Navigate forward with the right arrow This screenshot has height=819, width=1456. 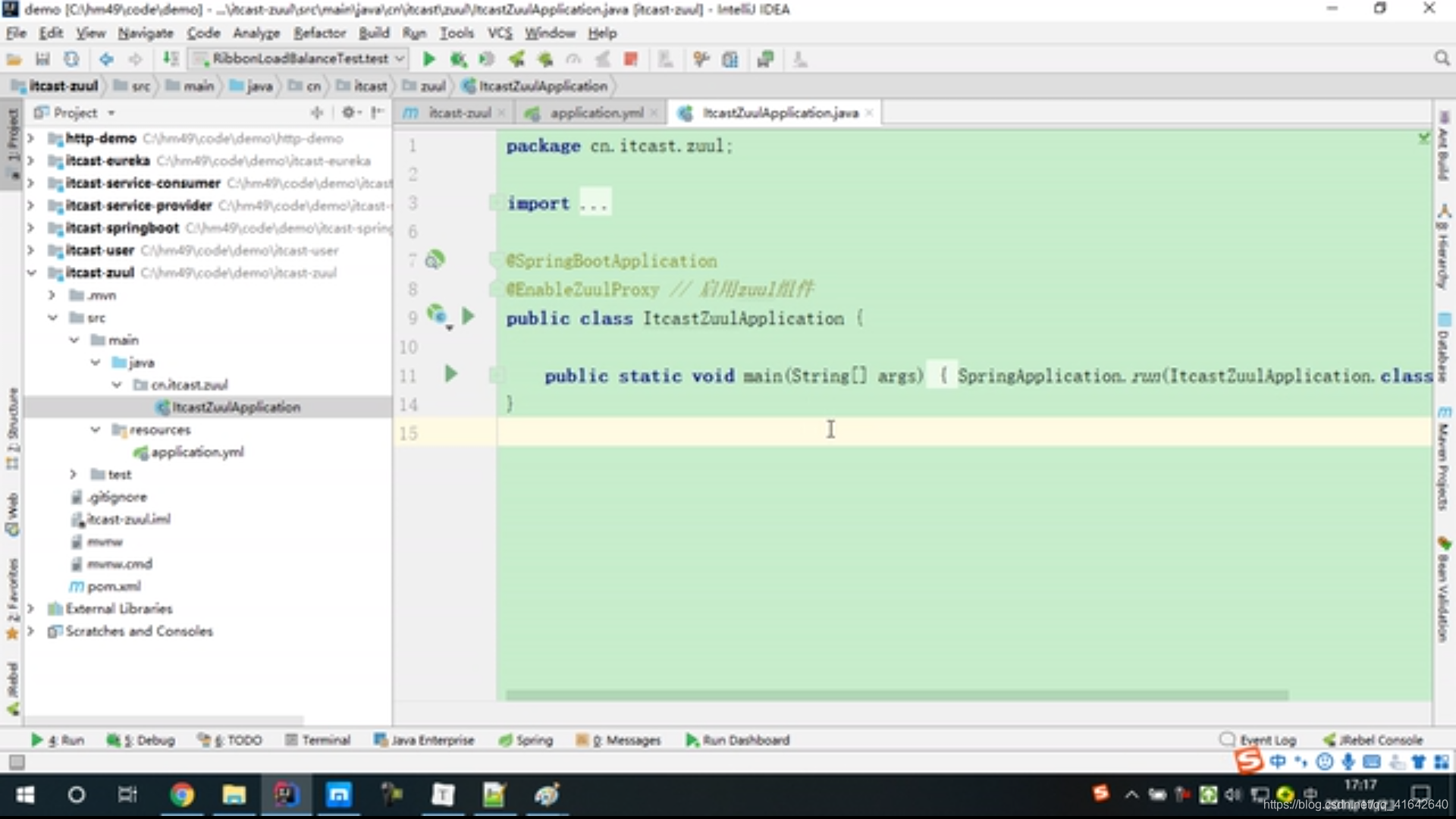click(135, 58)
